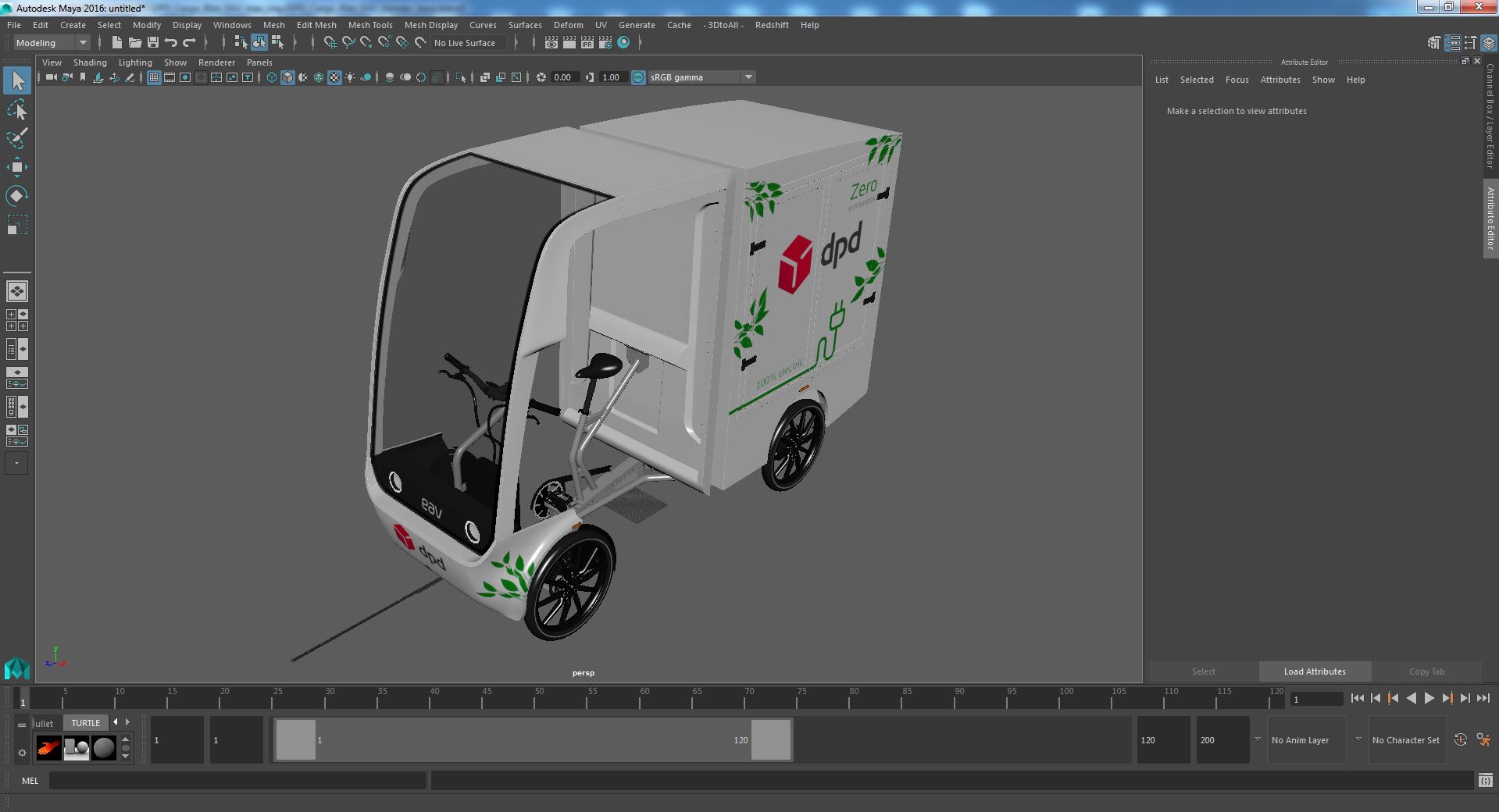Switch to single perspective layout
Viewport: 1499px width, 812px height.
[17, 291]
